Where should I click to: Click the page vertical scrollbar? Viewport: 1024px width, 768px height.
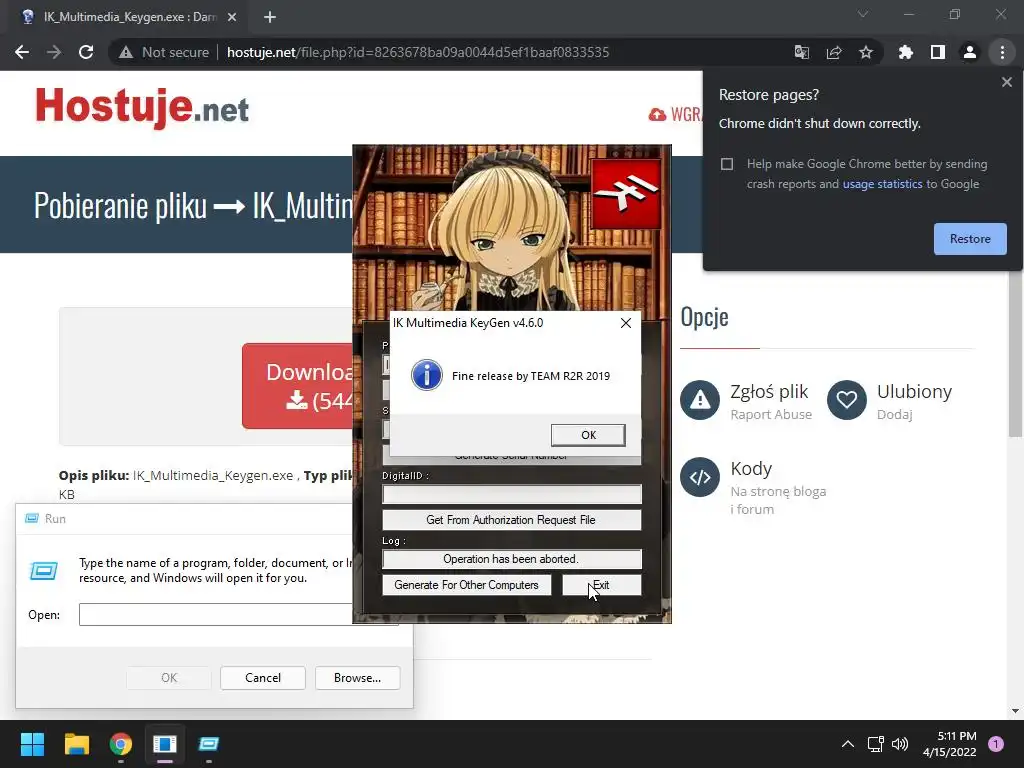pos(1015,353)
